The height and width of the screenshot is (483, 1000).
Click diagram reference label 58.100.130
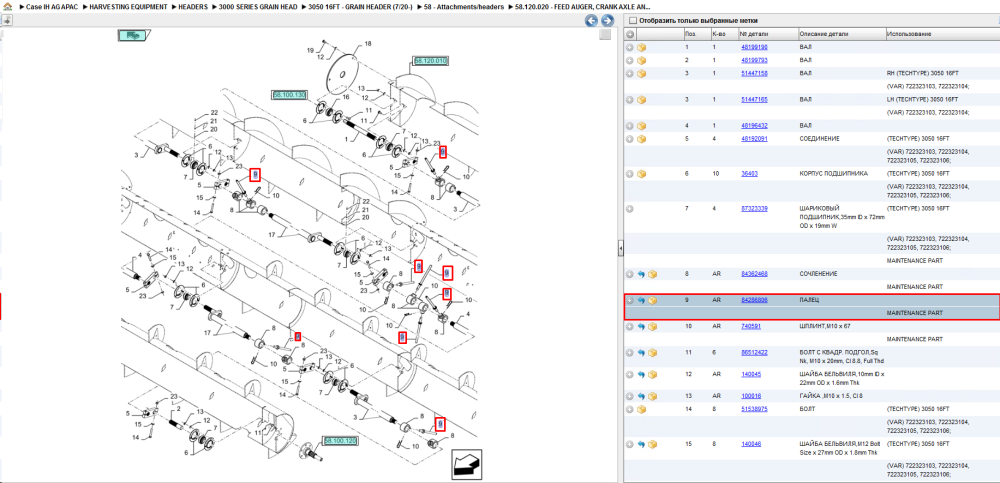tap(290, 94)
